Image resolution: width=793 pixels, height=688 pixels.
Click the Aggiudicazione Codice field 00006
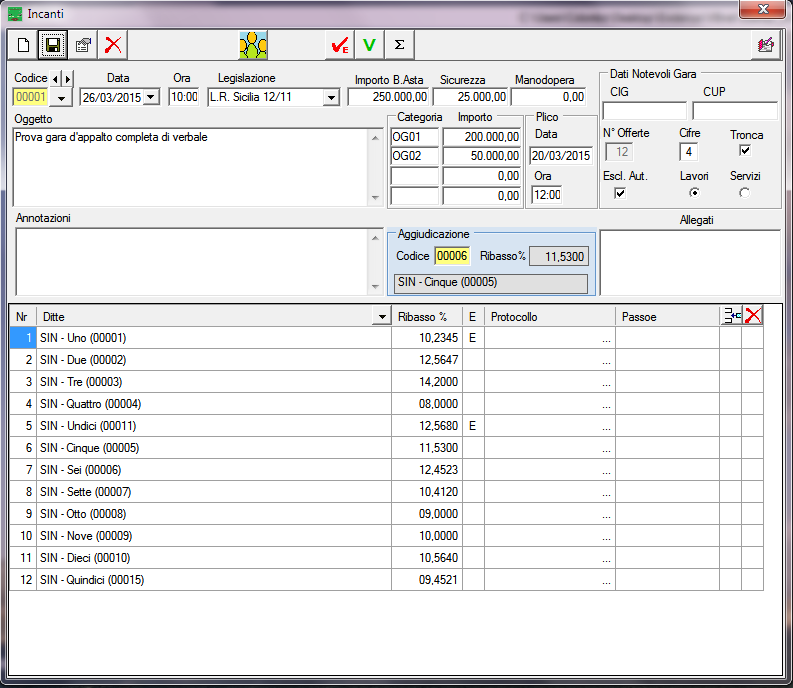click(x=452, y=256)
